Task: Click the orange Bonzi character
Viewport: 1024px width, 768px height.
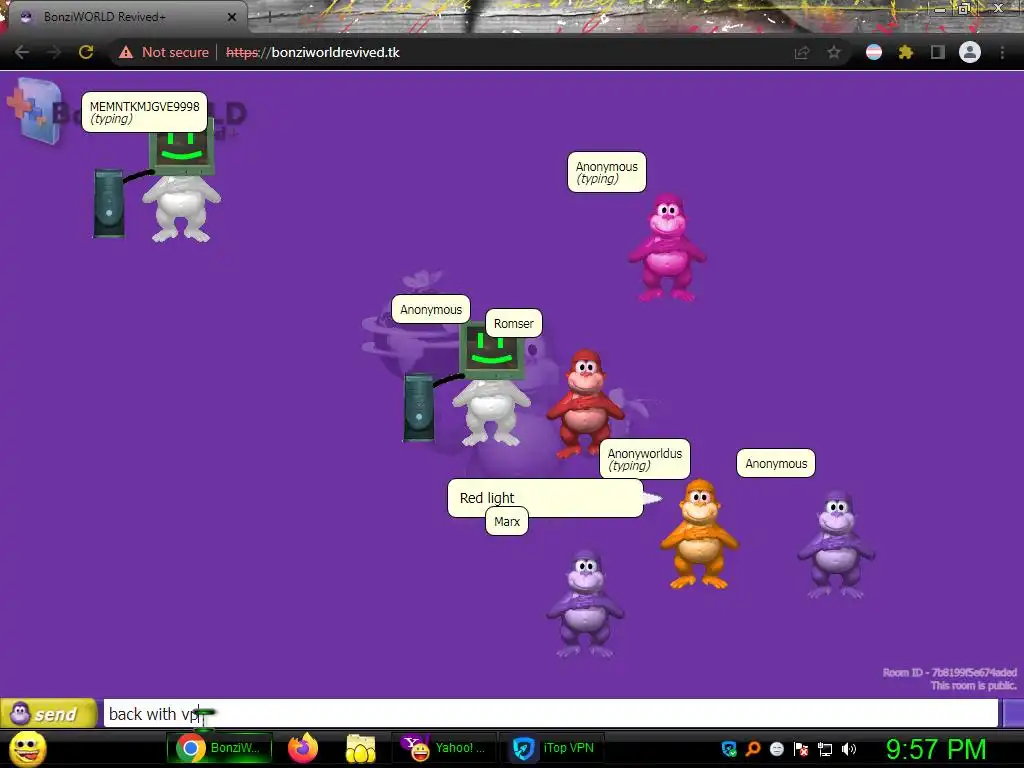Action: click(699, 534)
